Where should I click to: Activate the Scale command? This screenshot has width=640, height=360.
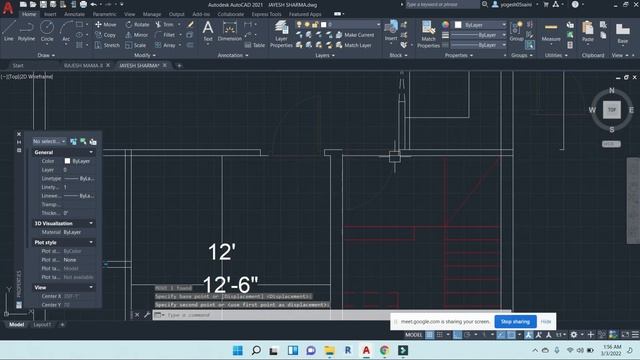(136, 45)
